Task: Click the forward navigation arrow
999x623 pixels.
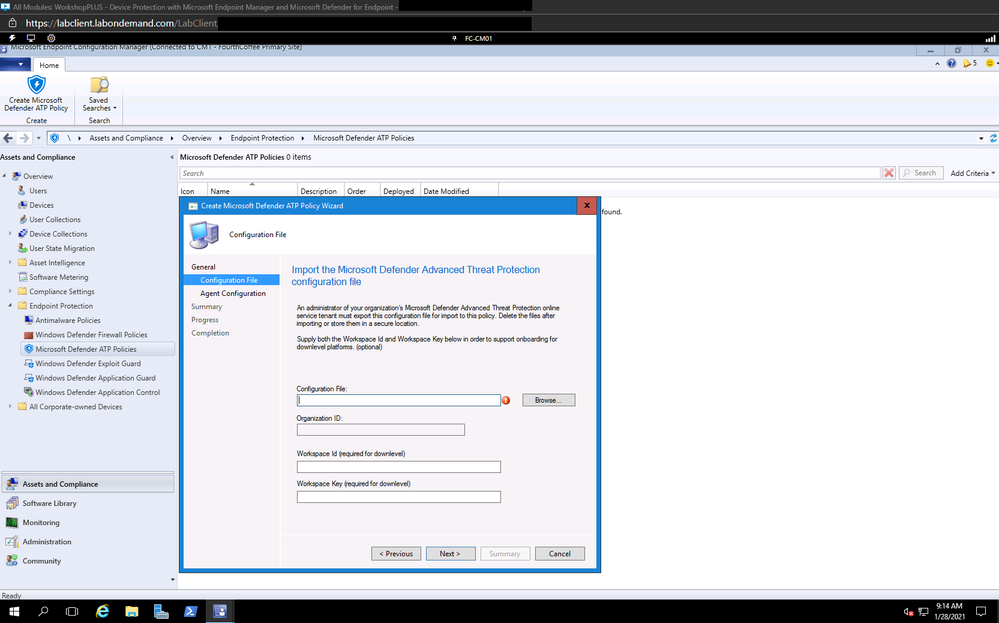Action: click(x=24, y=138)
